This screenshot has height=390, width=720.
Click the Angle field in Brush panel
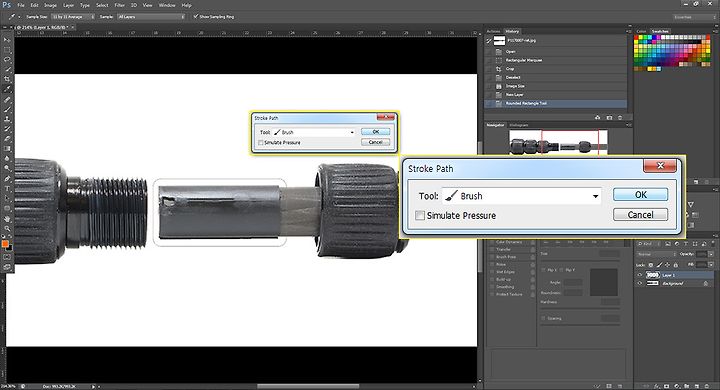click(x=573, y=283)
